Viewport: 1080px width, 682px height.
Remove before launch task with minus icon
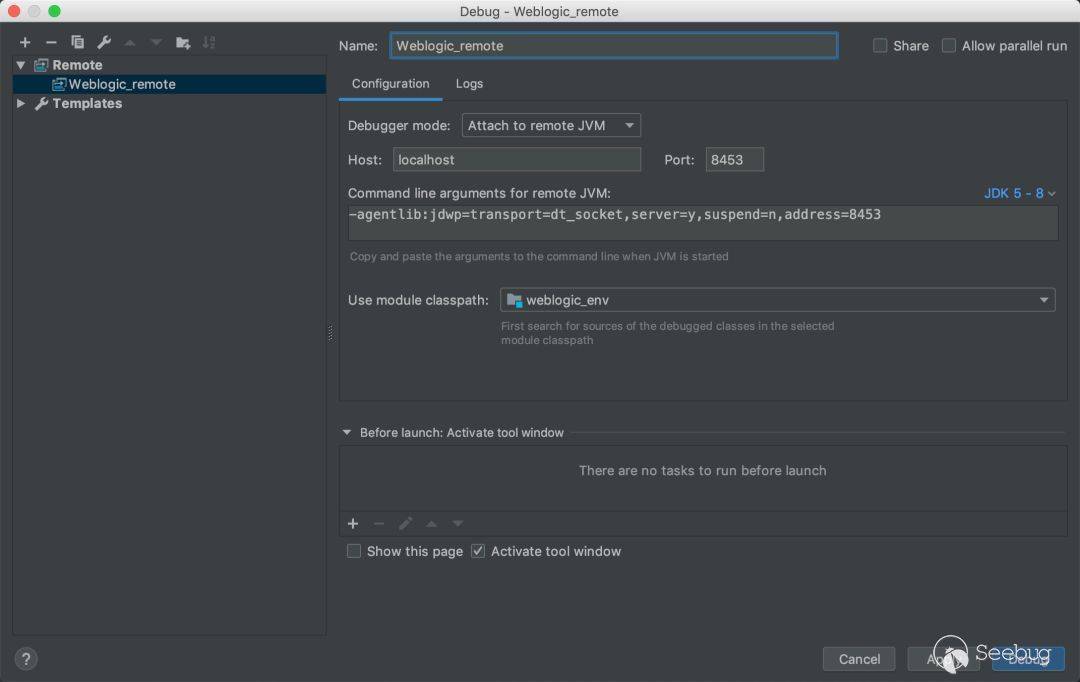point(379,524)
